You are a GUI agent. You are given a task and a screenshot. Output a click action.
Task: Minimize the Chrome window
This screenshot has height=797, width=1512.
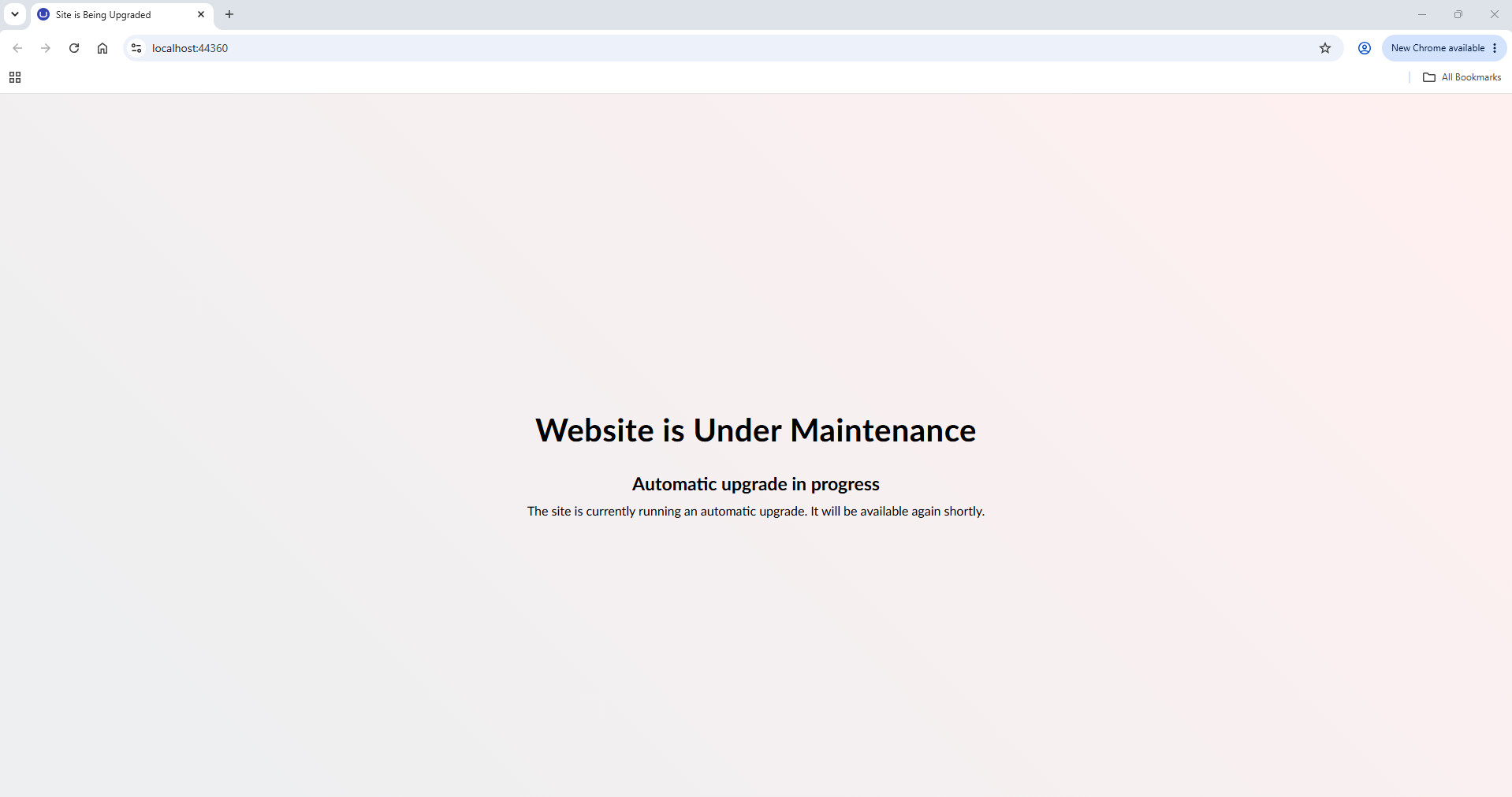(1422, 14)
